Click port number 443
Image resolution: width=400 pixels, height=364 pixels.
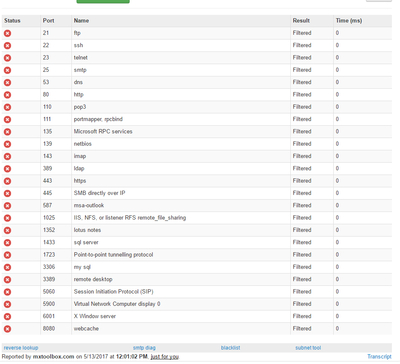[x=47, y=181]
